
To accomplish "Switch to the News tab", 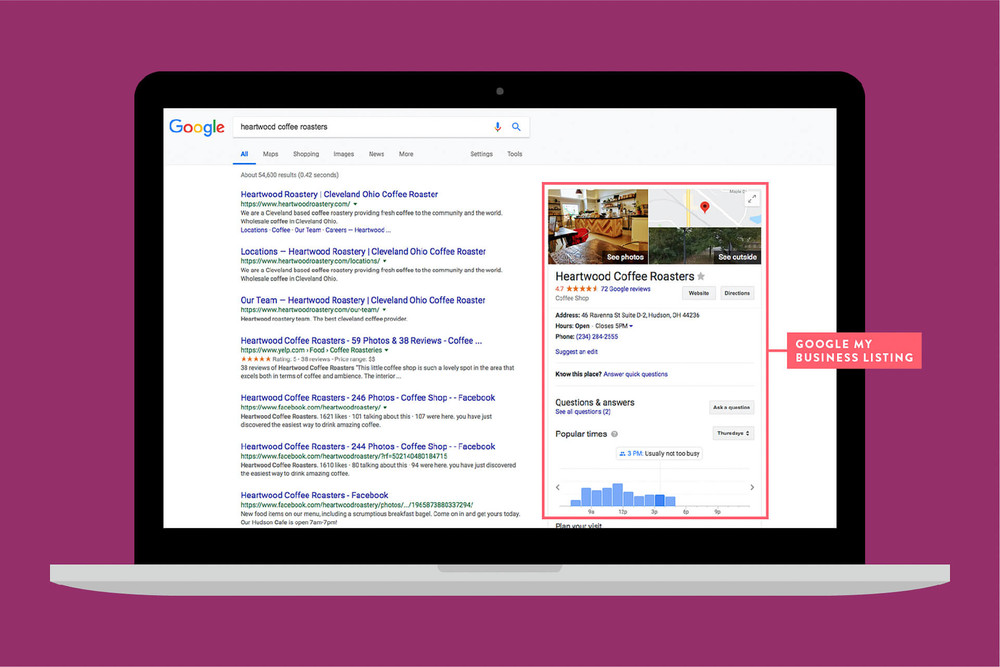I will click(x=376, y=154).
